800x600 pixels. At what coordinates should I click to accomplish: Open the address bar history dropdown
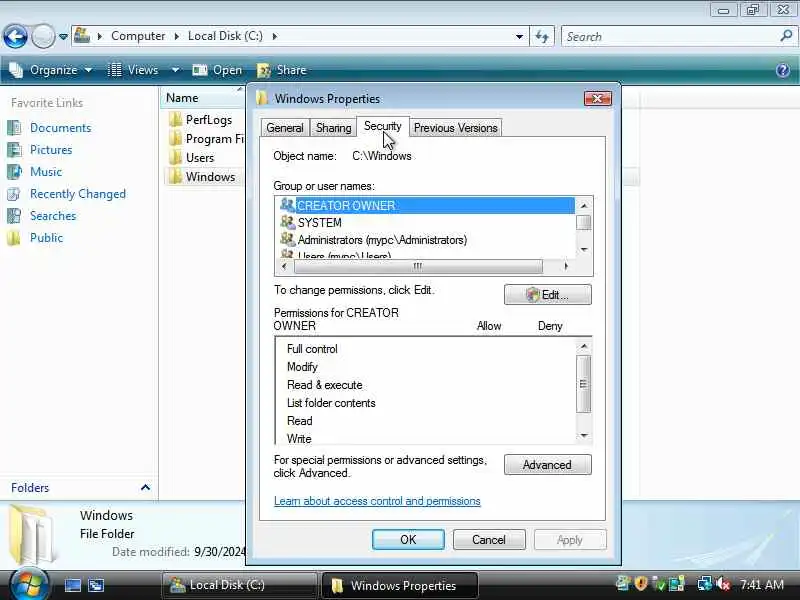coord(519,37)
